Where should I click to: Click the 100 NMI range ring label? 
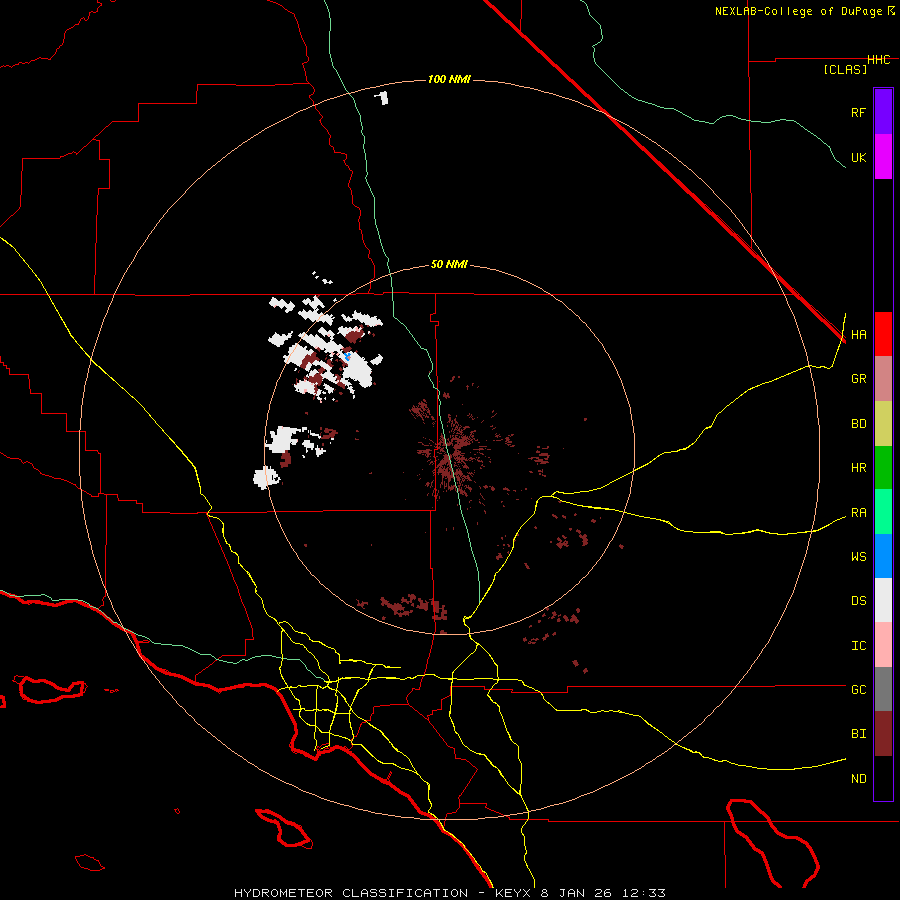(449, 79)
